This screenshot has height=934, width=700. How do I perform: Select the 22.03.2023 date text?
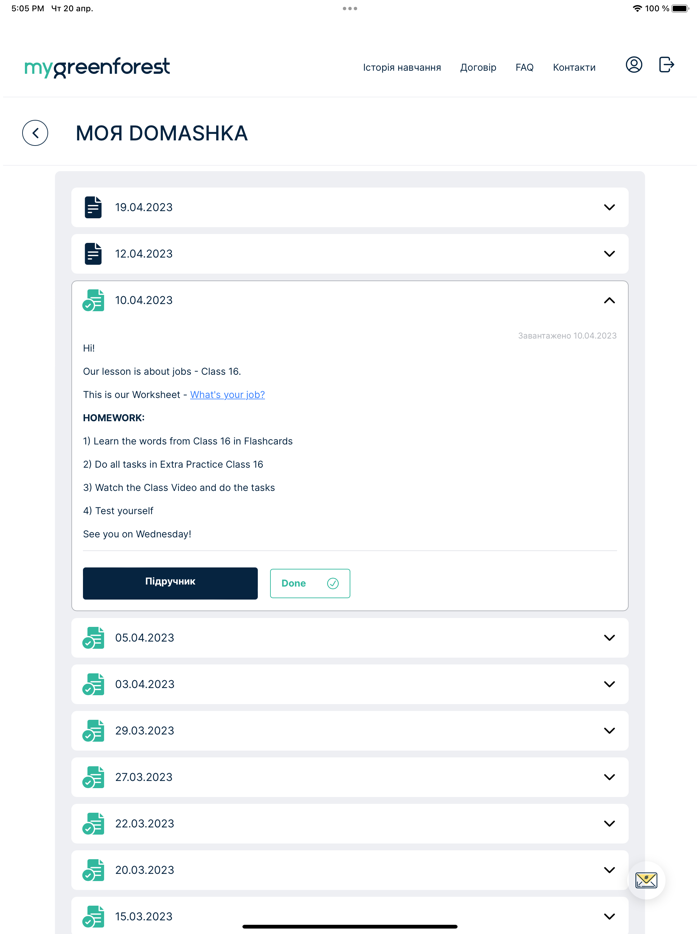point(145,824)
